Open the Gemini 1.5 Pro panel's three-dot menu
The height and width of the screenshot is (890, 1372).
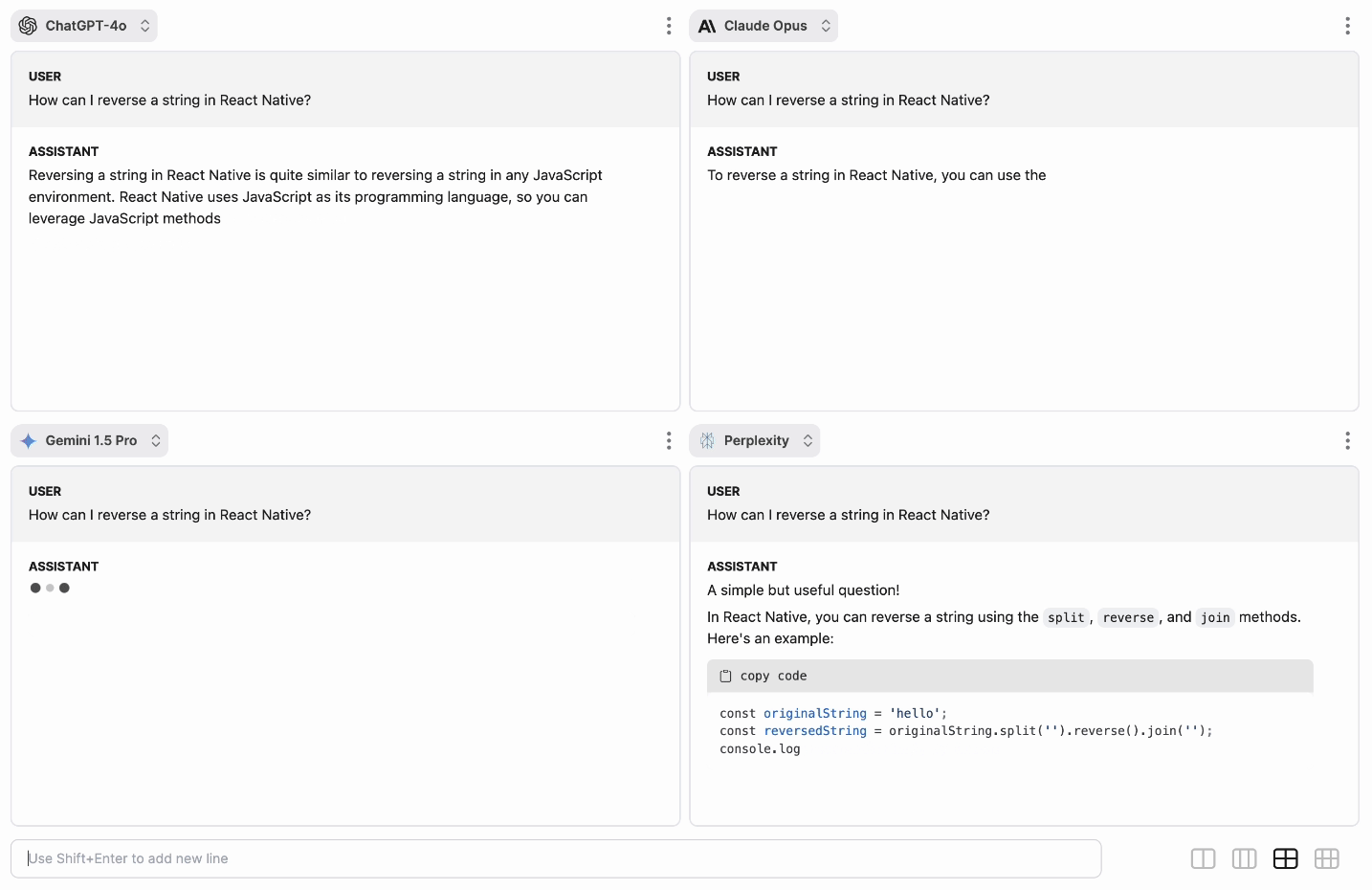click(669, 440)
